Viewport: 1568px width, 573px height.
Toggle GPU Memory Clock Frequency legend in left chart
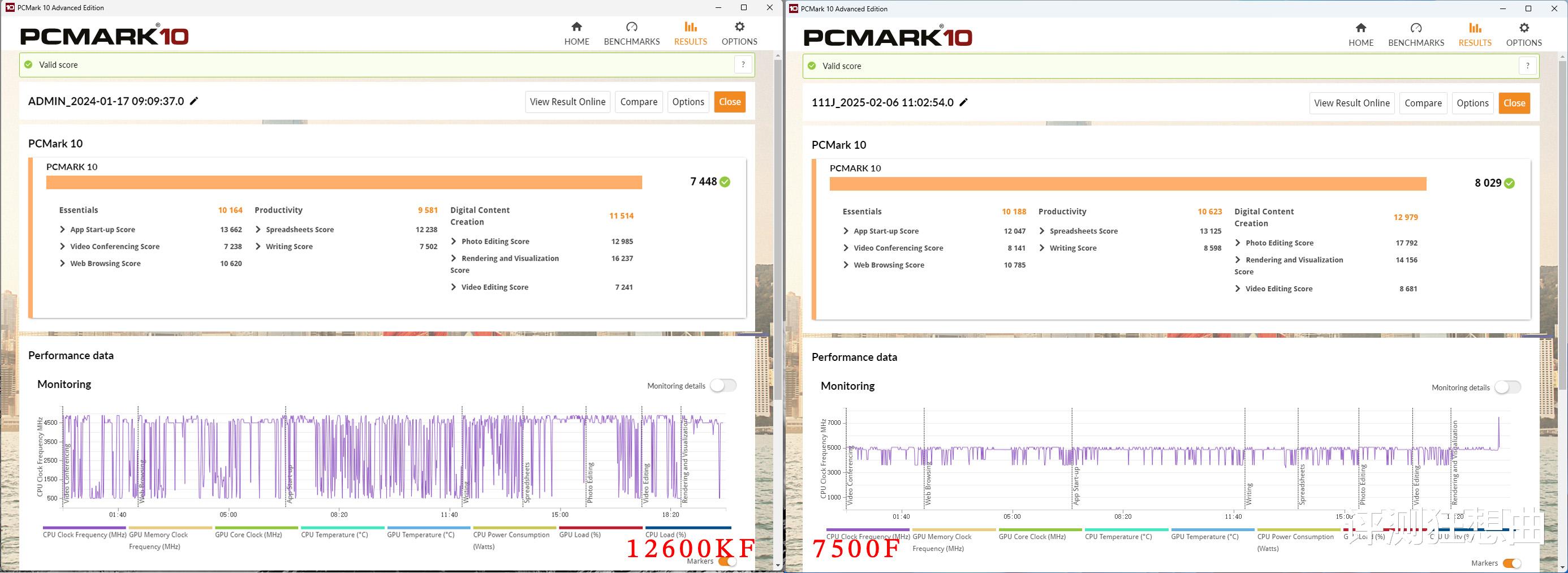click(170, 538)
